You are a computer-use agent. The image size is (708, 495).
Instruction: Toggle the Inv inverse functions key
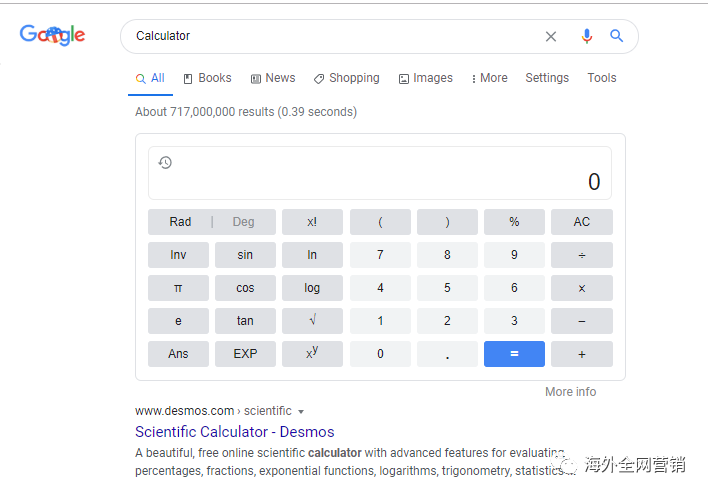click(178, 255)
